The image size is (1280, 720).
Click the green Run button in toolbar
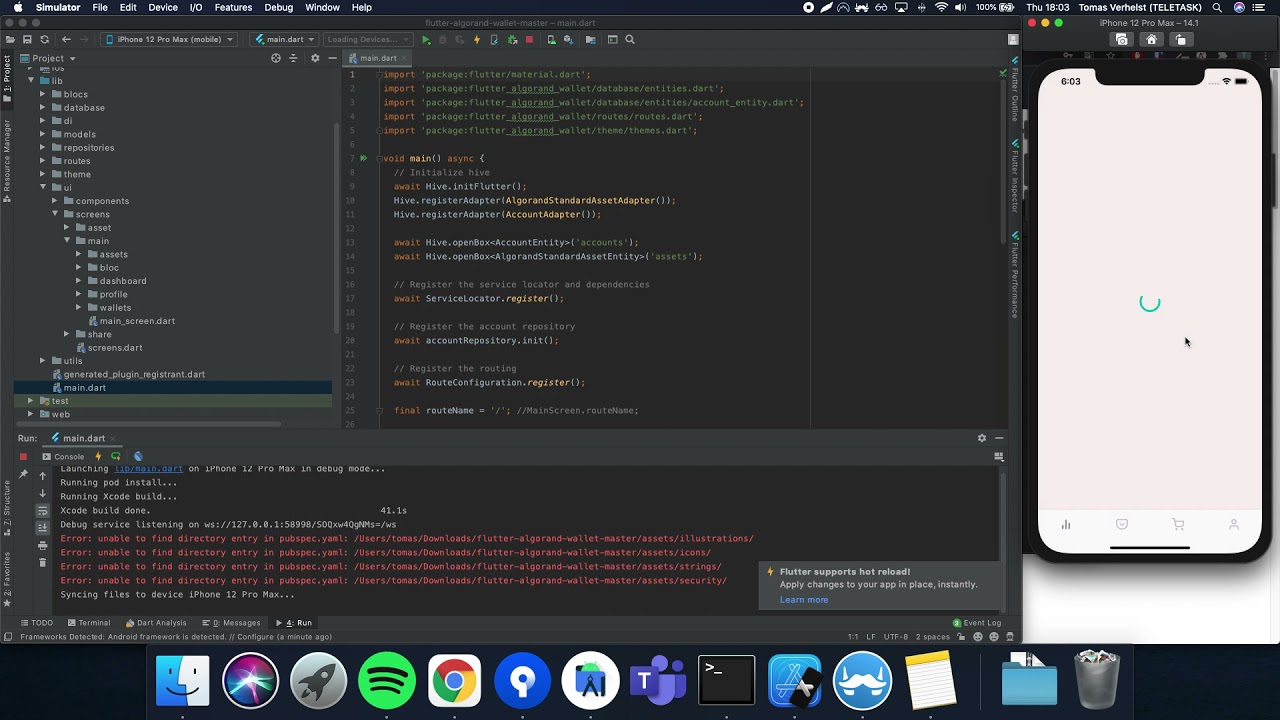426,40
